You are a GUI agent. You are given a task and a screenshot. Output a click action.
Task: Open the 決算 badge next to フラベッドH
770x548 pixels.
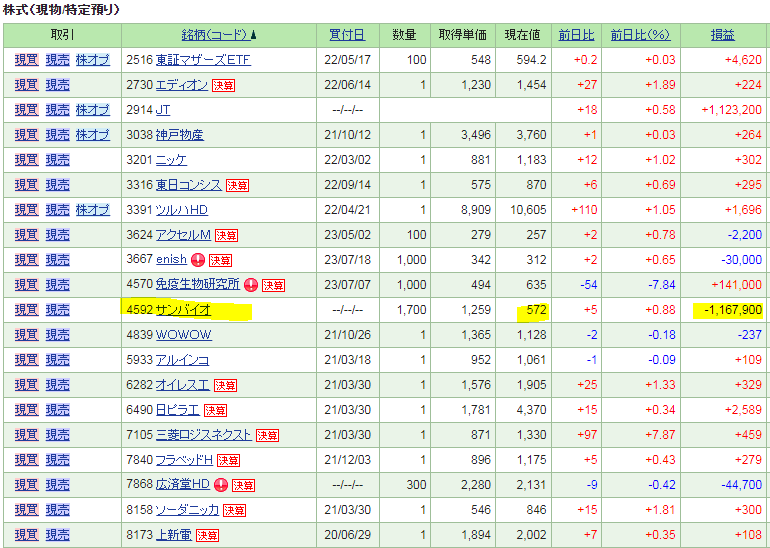(228, 461)
